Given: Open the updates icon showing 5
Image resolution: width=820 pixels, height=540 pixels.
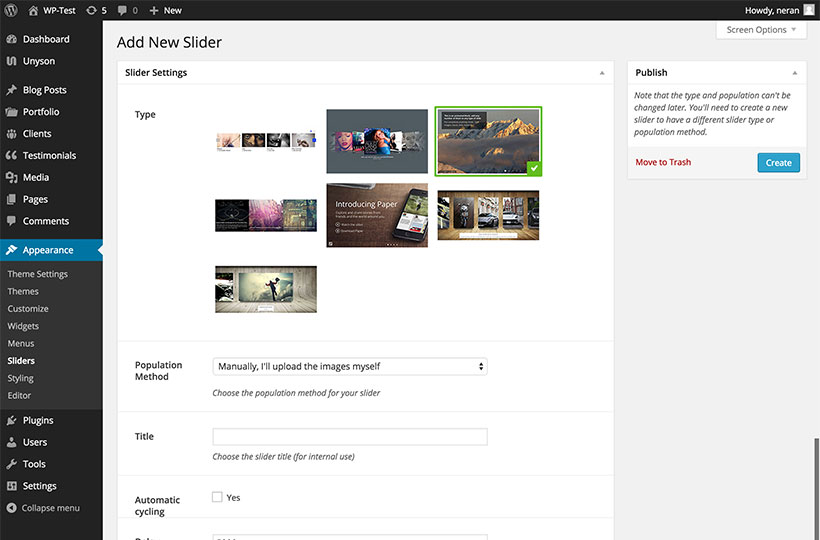Looking at the screenshot, I should [92, 10].
